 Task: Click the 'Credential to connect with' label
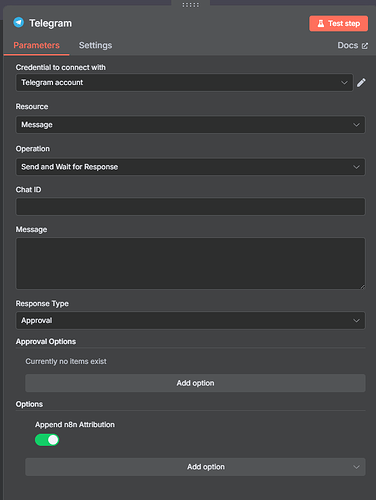[x=61, y=67]
